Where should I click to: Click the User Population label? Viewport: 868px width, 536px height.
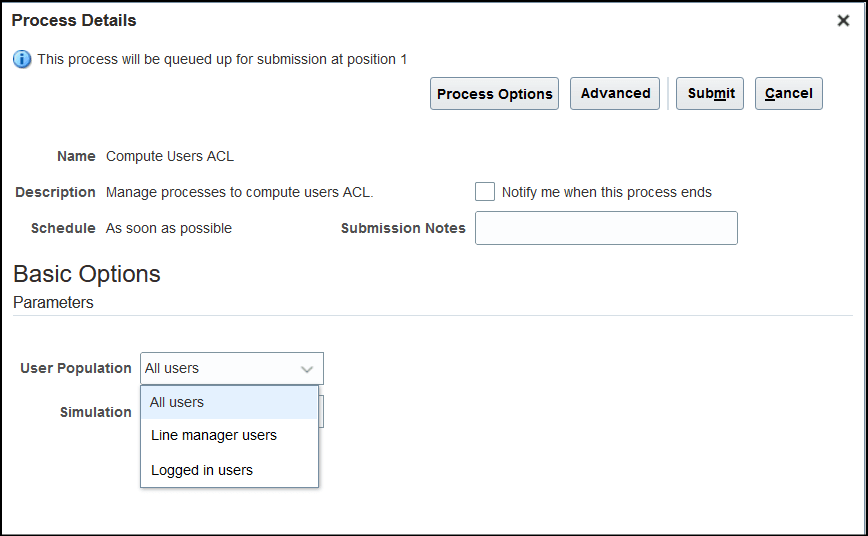point(76,368)
